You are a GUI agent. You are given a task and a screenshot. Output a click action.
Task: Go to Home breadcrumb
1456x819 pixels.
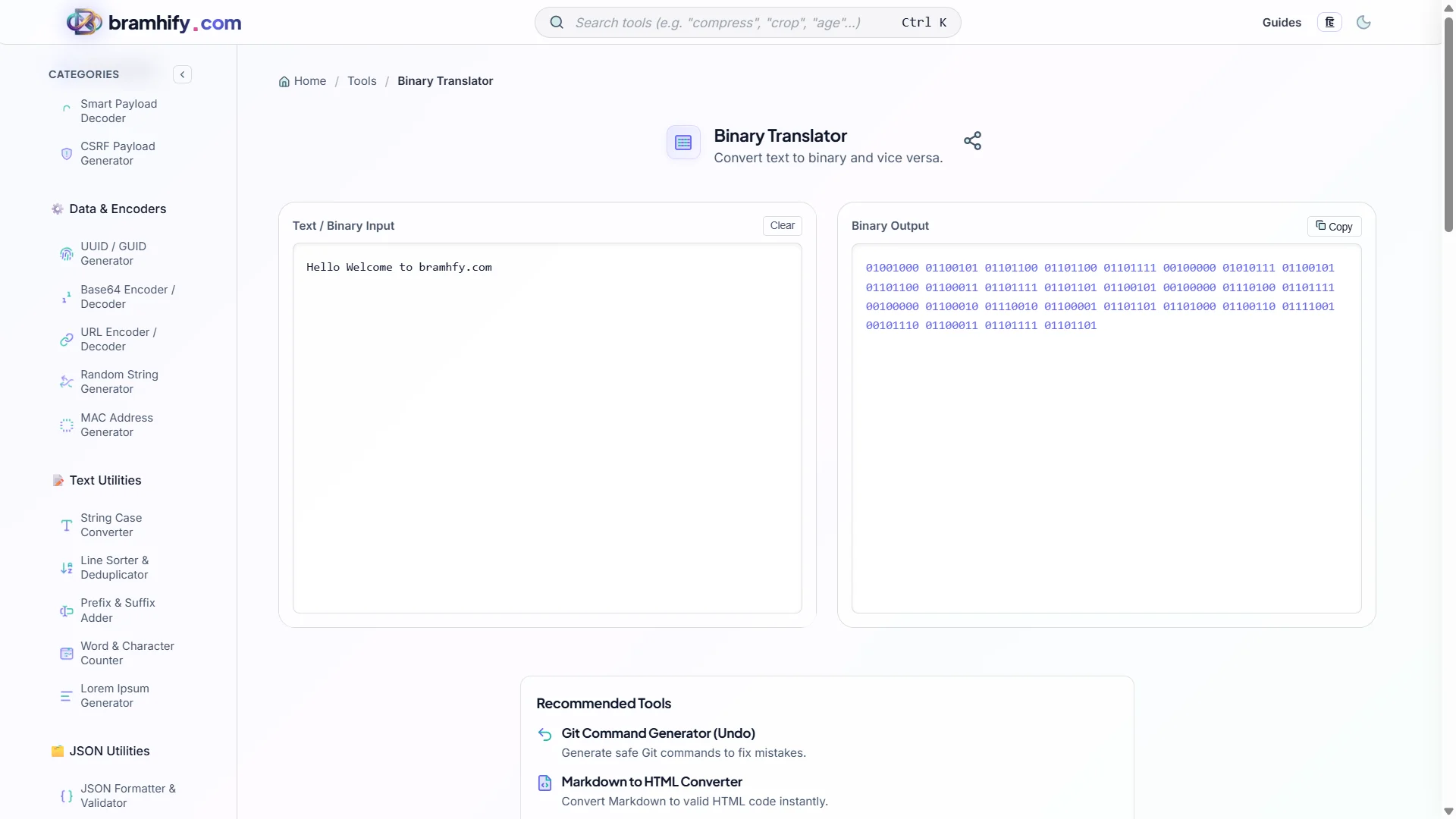[x=303, y=81]
